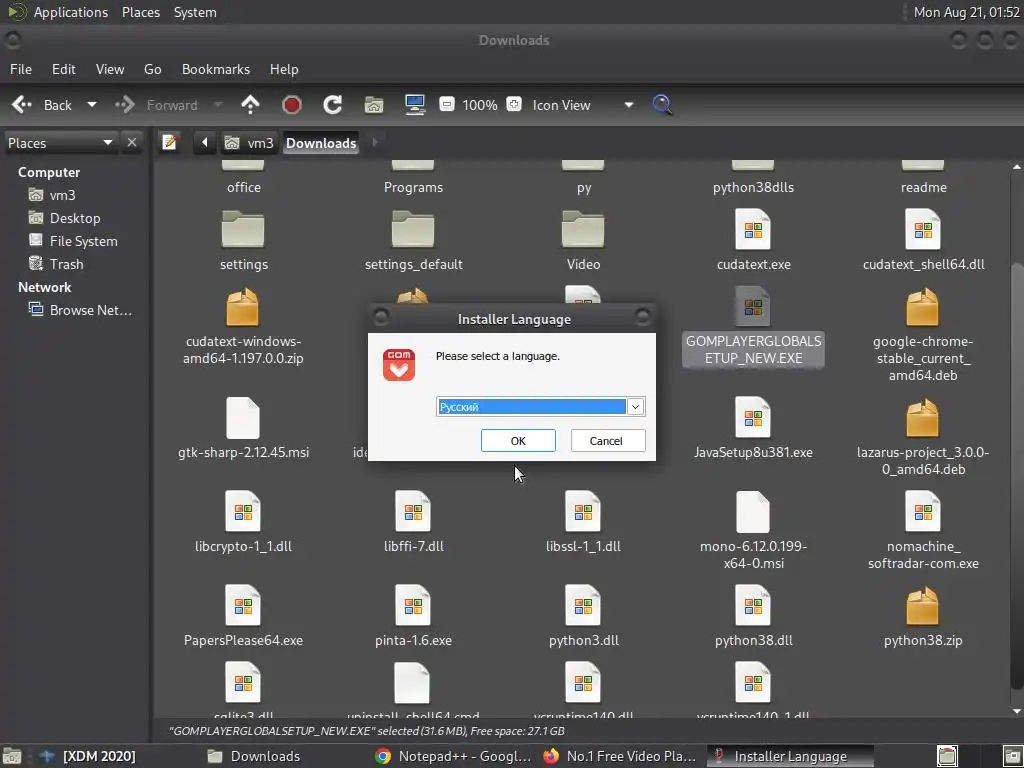Select lazarus-project deb package
Viewport: 1024px width, 768px height.
pos(923,436)
